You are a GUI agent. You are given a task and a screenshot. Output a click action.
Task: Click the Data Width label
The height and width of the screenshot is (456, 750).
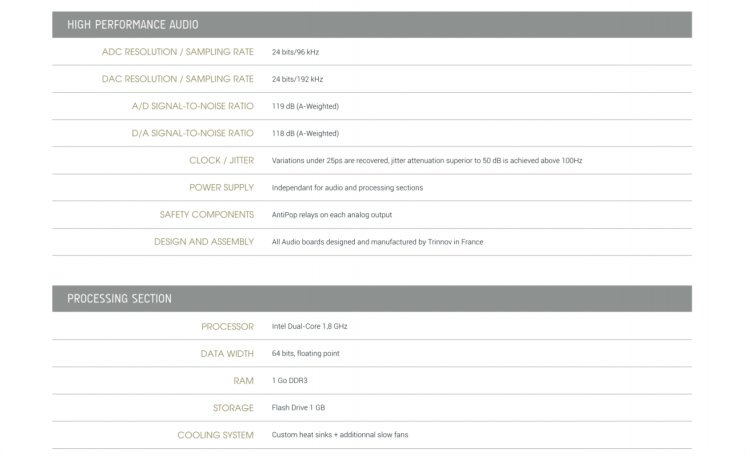[227, 353]
